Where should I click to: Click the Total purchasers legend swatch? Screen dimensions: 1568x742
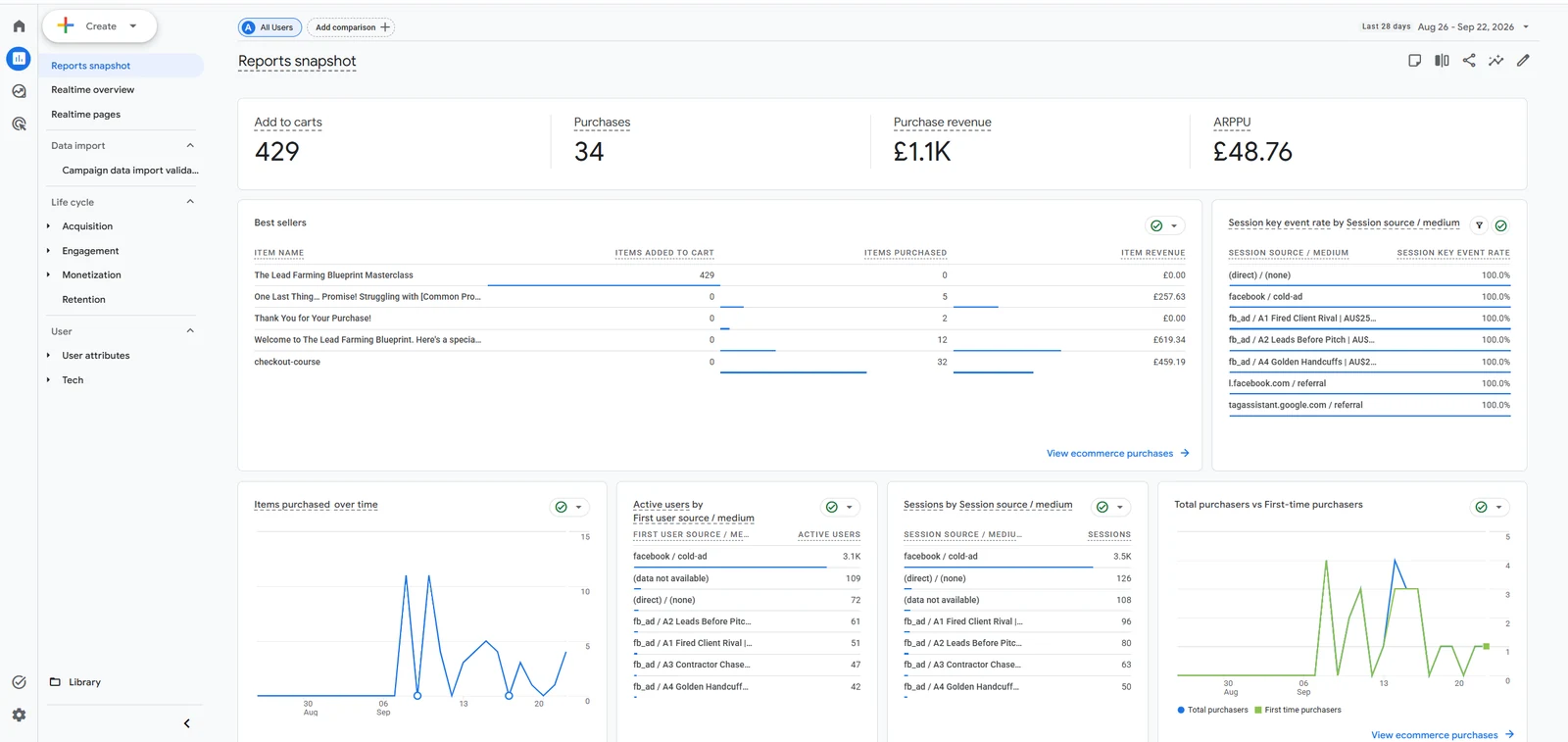1181,711
